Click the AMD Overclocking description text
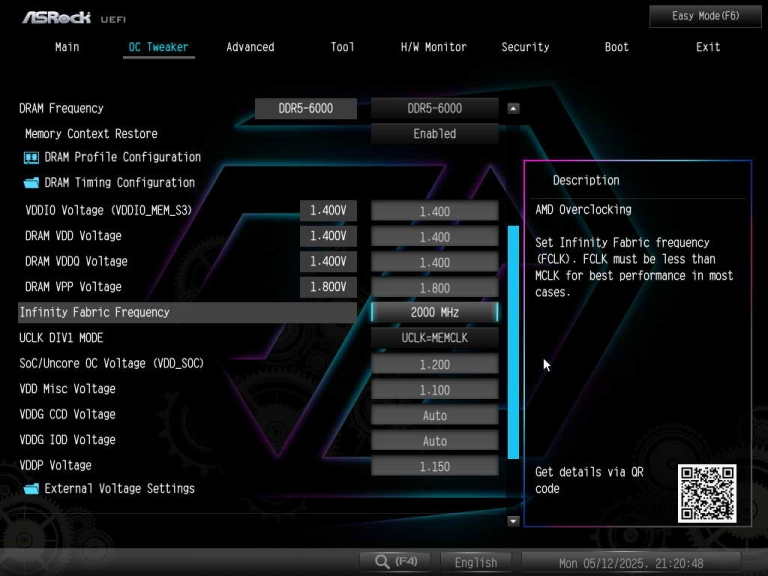The height and width of the screenshot is (576, 768). (x=583, y=210)
